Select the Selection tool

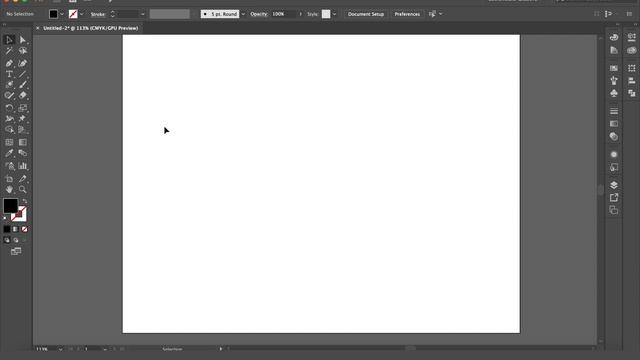(9, 40)
